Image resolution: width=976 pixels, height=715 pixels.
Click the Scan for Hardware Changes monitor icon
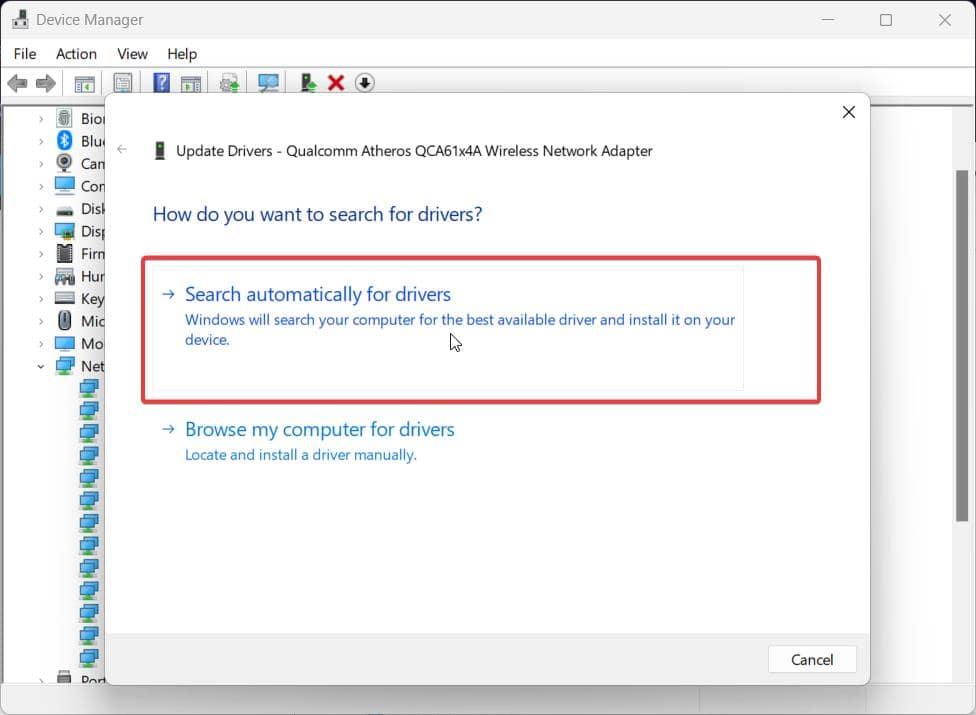268,83
